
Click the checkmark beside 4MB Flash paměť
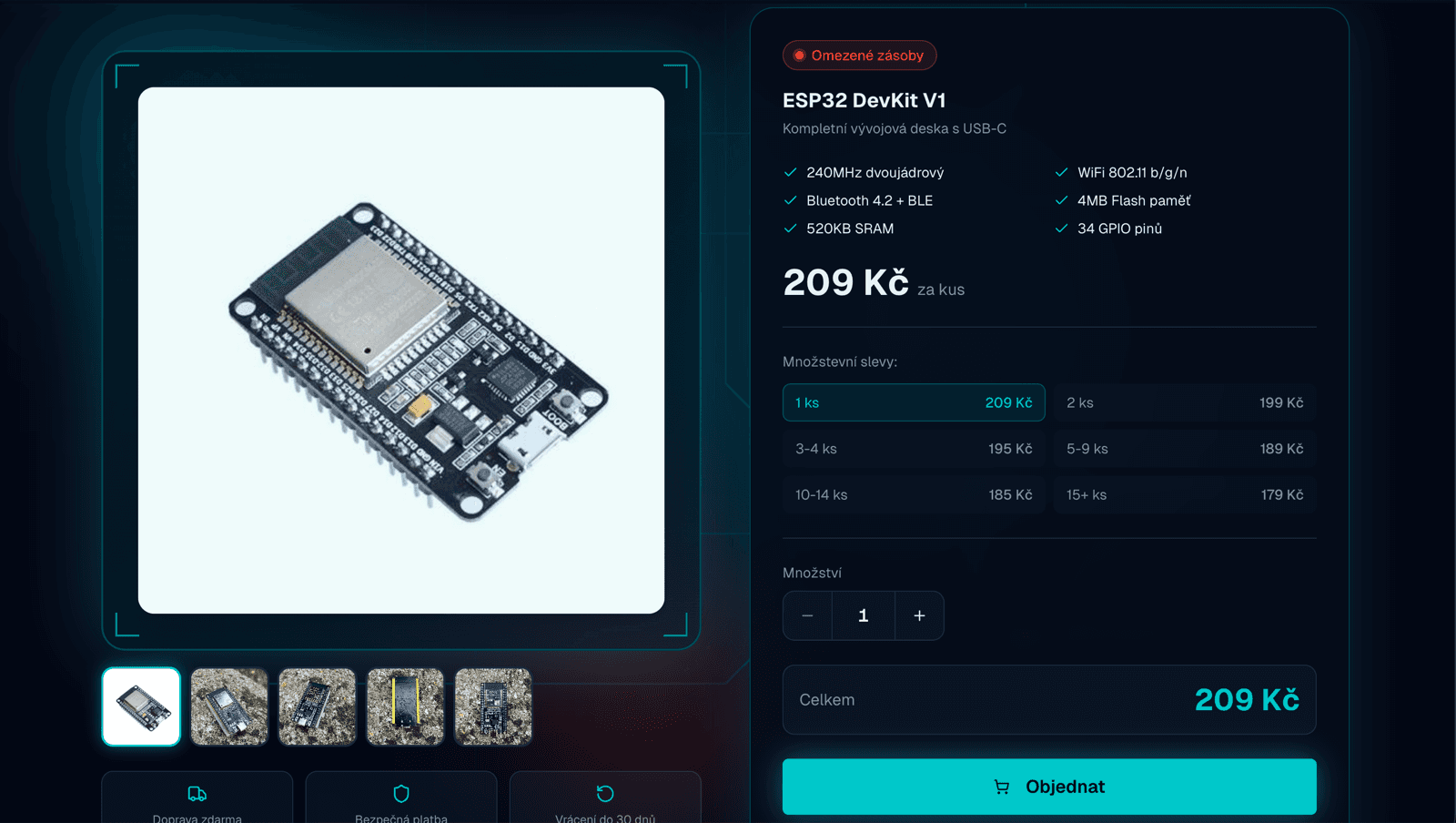click(x=1061, y=200)
